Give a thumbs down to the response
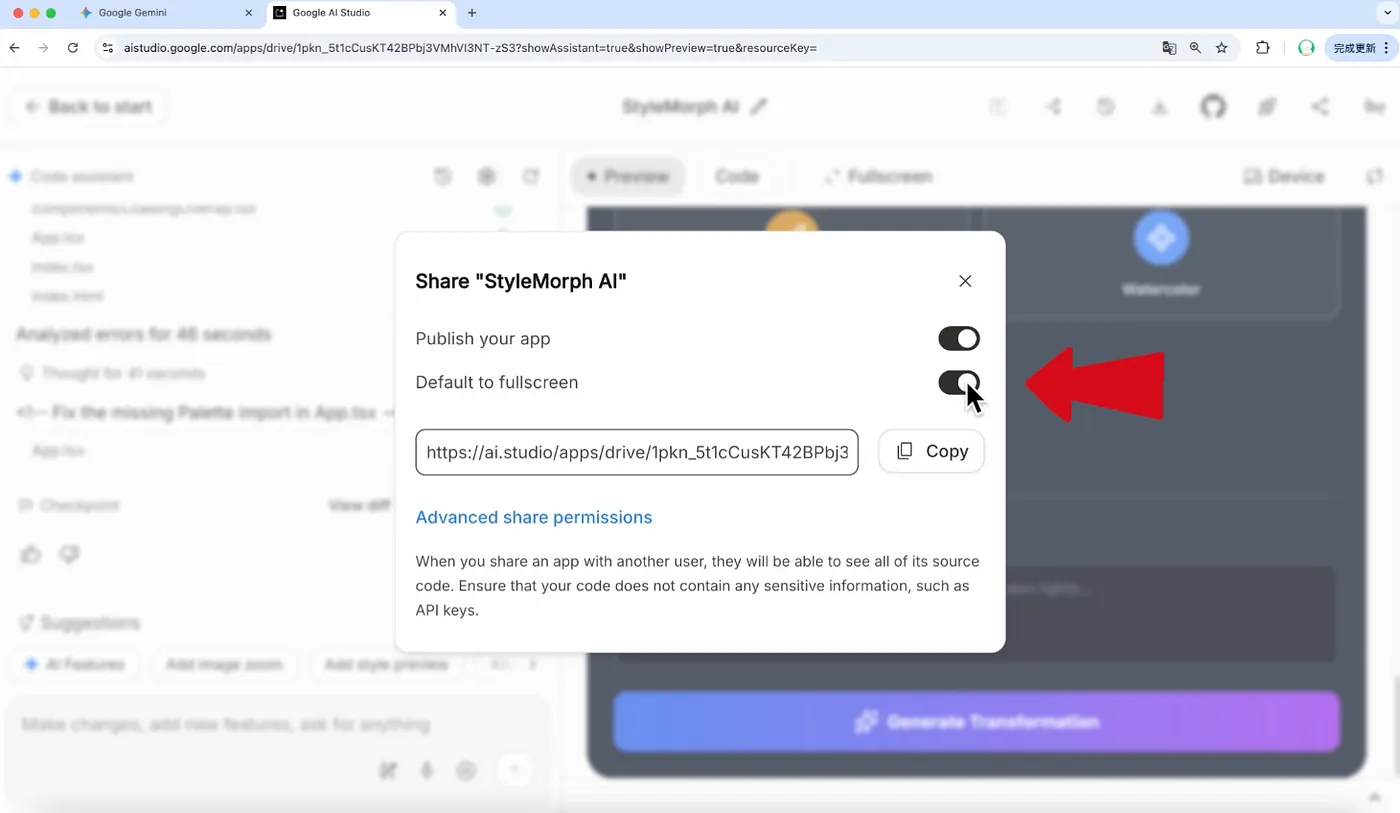 (69, 554)
